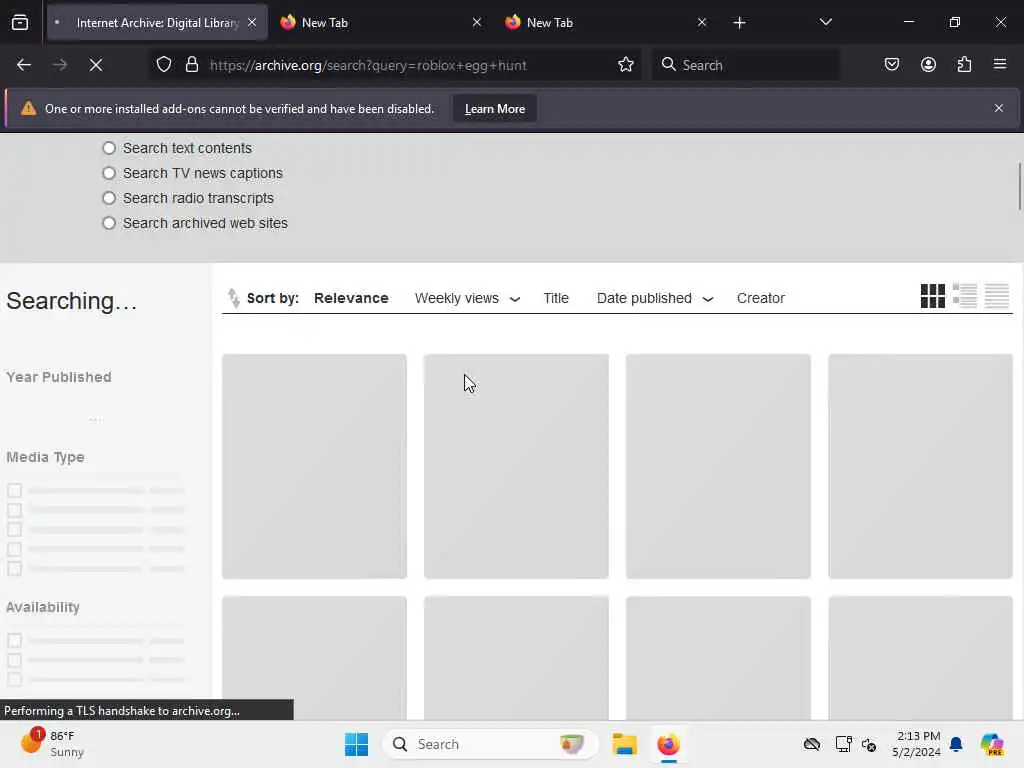Viewport: 1024px width, 768px height.
Task: Open the Windows Start menu
Action: click(357, 744)
